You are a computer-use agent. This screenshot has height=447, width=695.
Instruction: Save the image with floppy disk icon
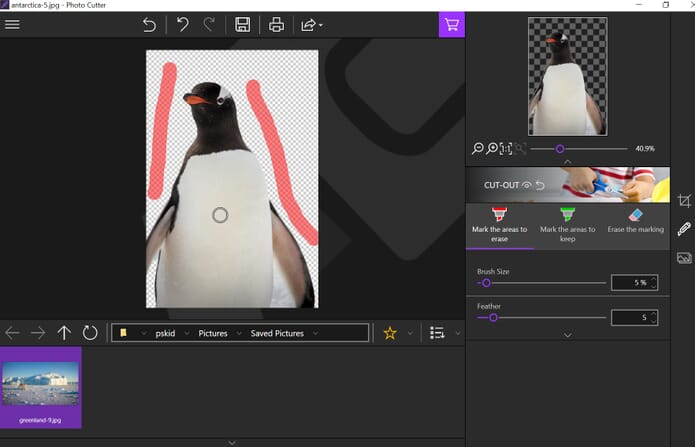click(x=242, y=25)
